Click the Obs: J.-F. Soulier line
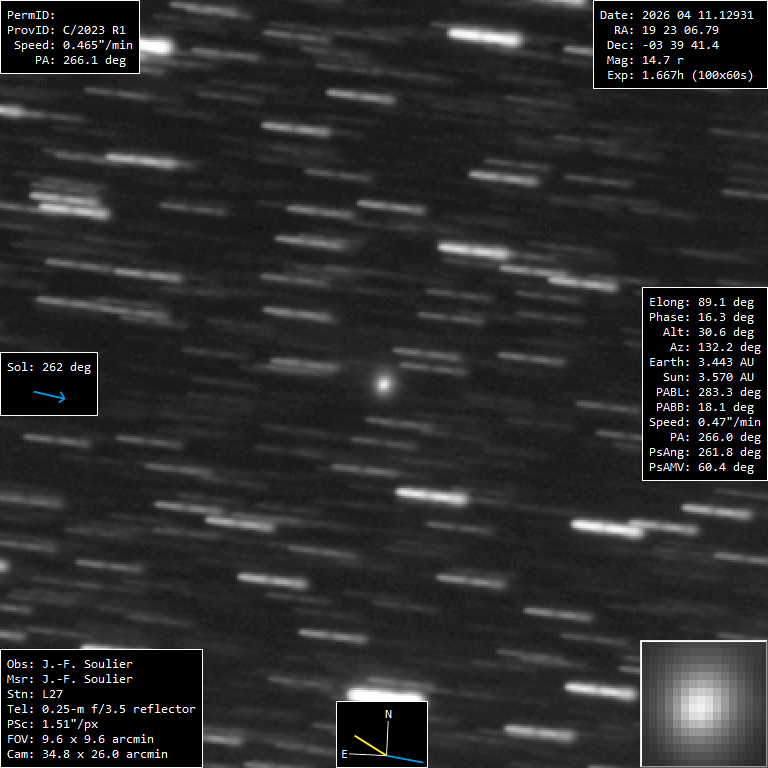The height and width of the screenshot is (768, 768). click(70, 664)
